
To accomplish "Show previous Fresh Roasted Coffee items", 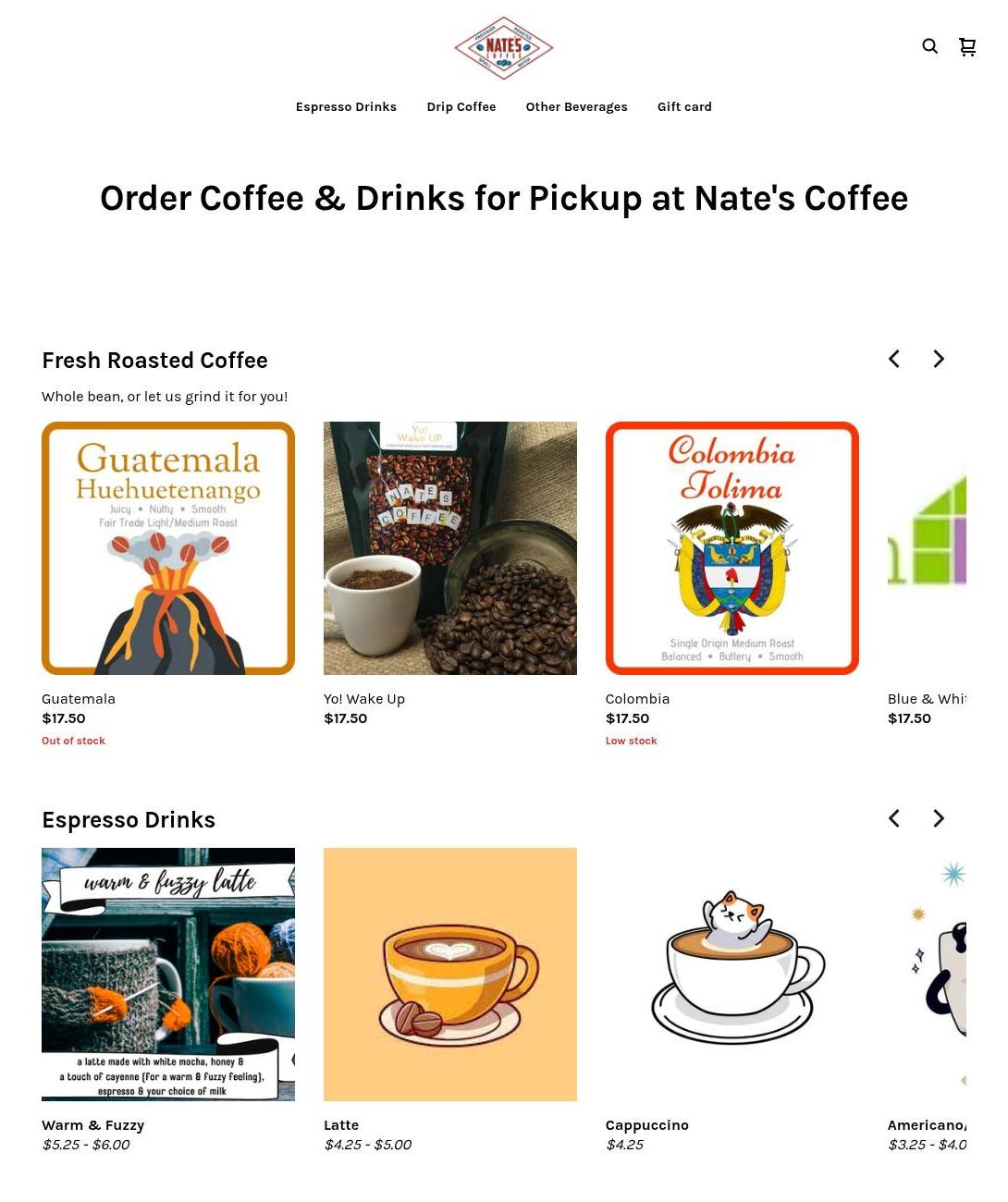I will point(894,359).
